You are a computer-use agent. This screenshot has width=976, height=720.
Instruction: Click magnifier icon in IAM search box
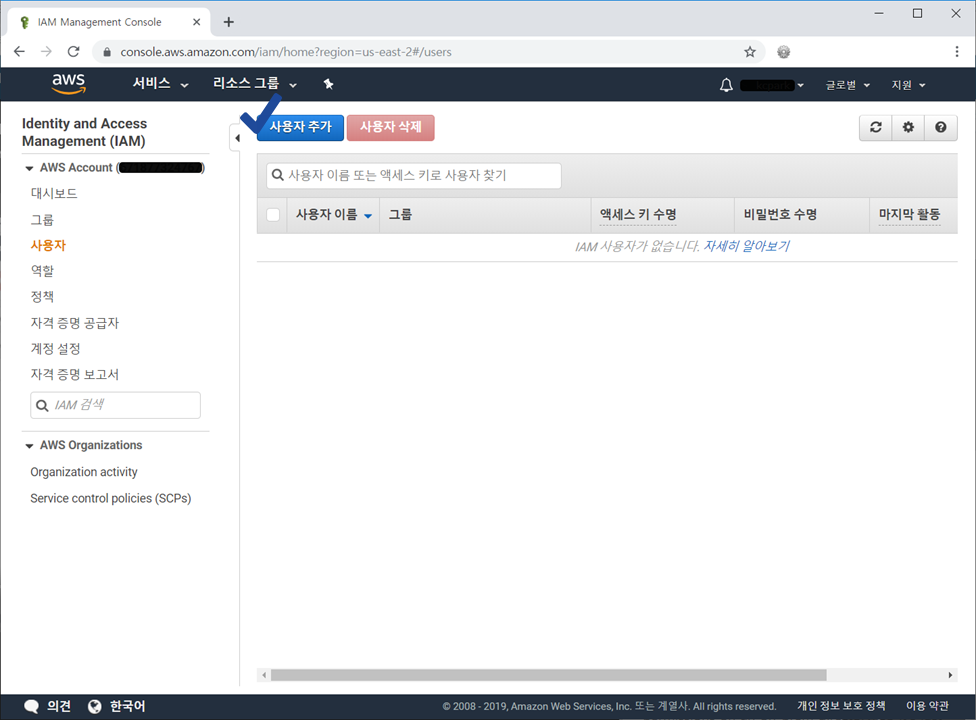coord(42,406)
